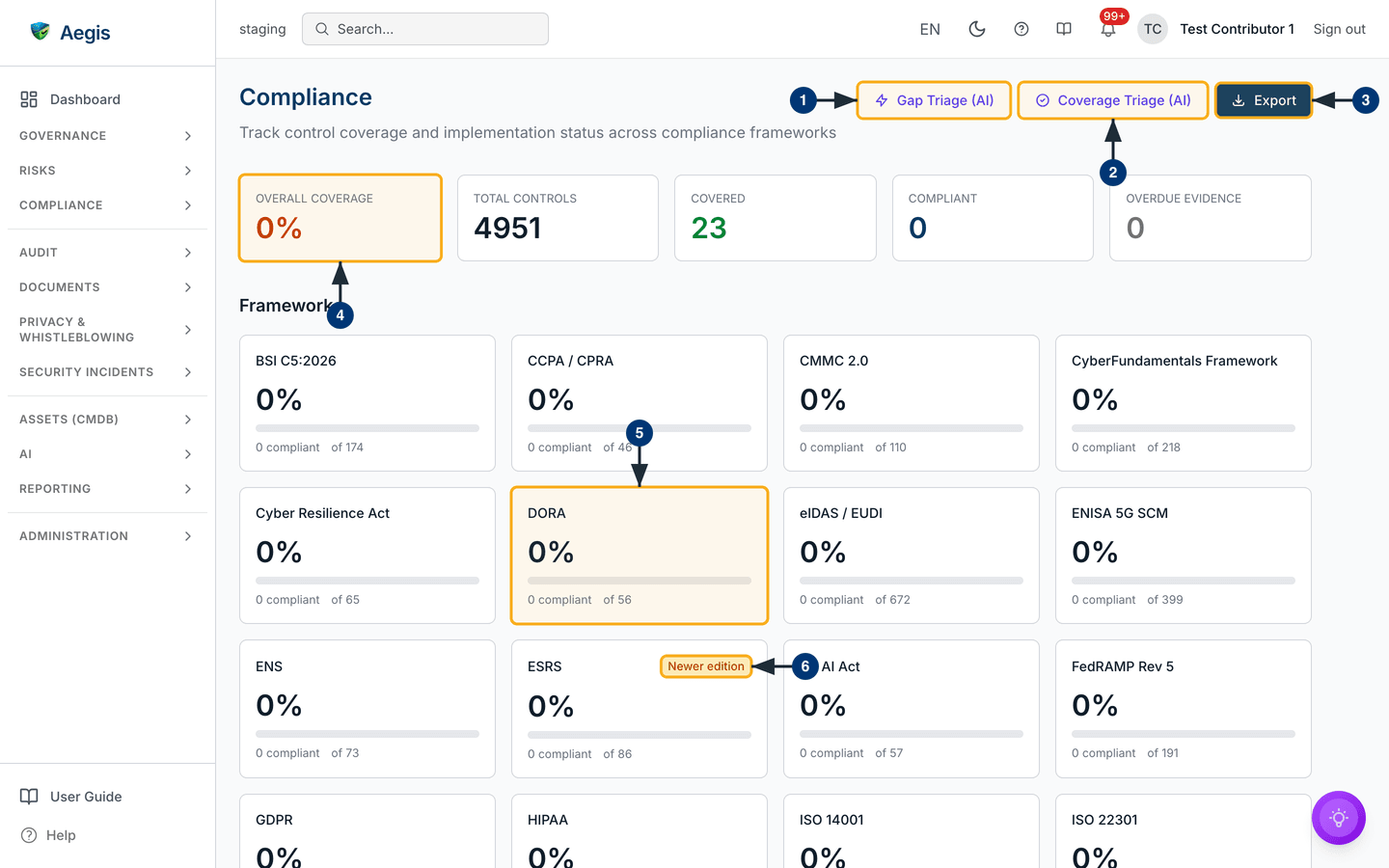The image size is (1389, 868).
Task: Expand the Risks section chevron
Action: tap(188, 171)
